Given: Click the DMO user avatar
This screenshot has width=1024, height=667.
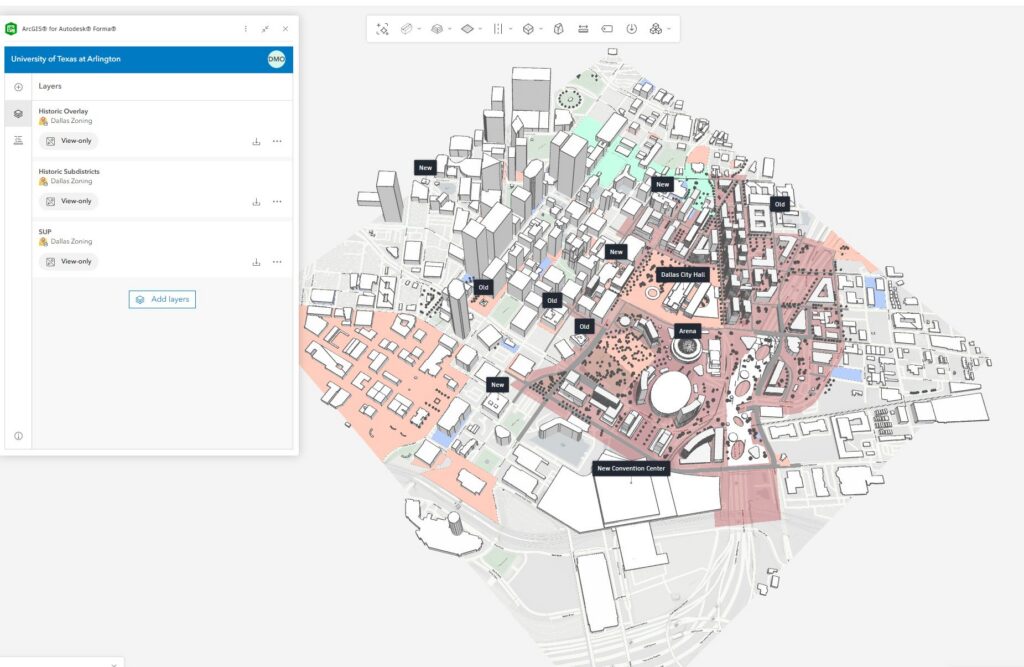Looking at the screenshot, I should (276, 59).
